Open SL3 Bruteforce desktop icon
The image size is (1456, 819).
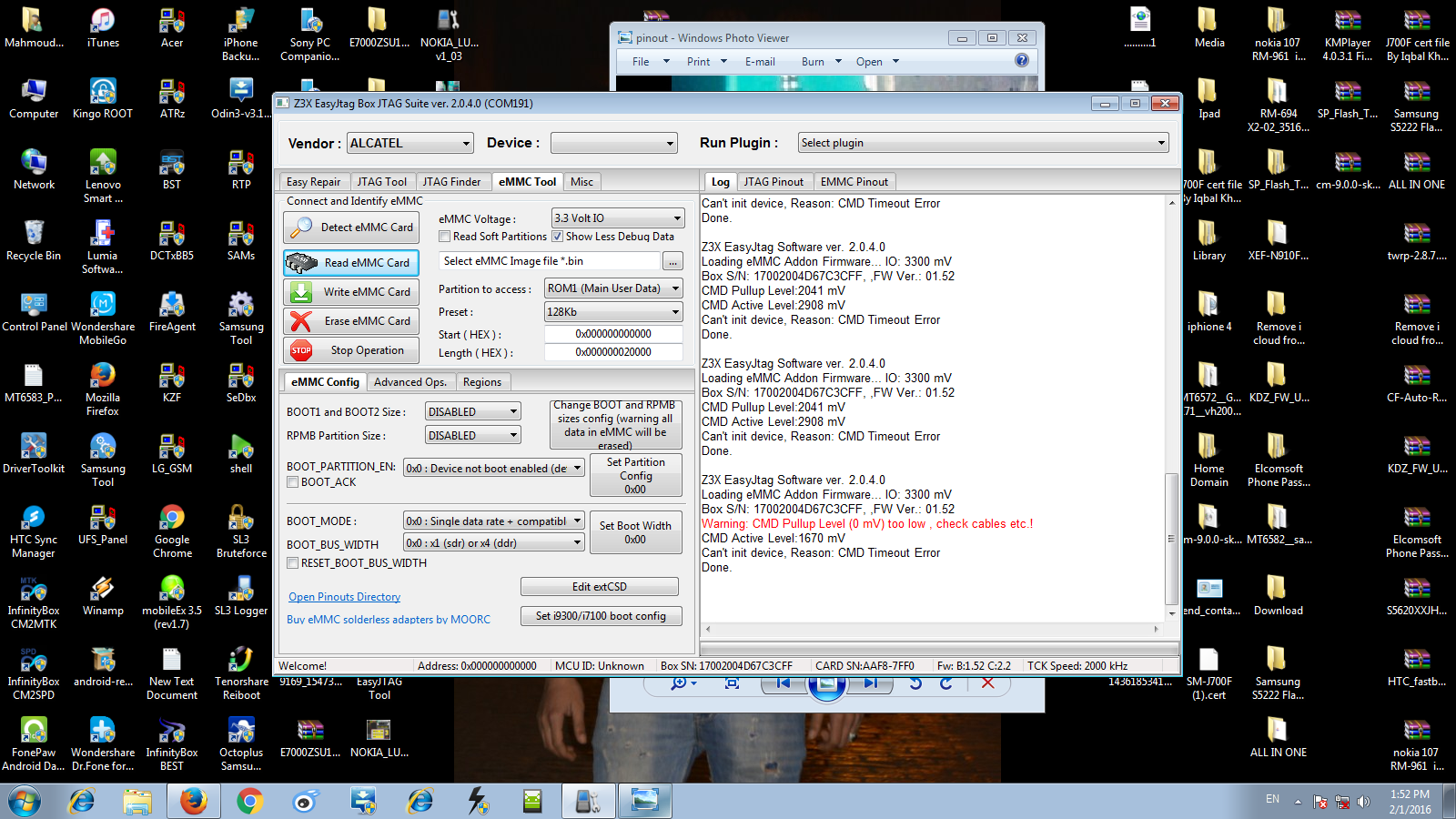coord(241,531)
